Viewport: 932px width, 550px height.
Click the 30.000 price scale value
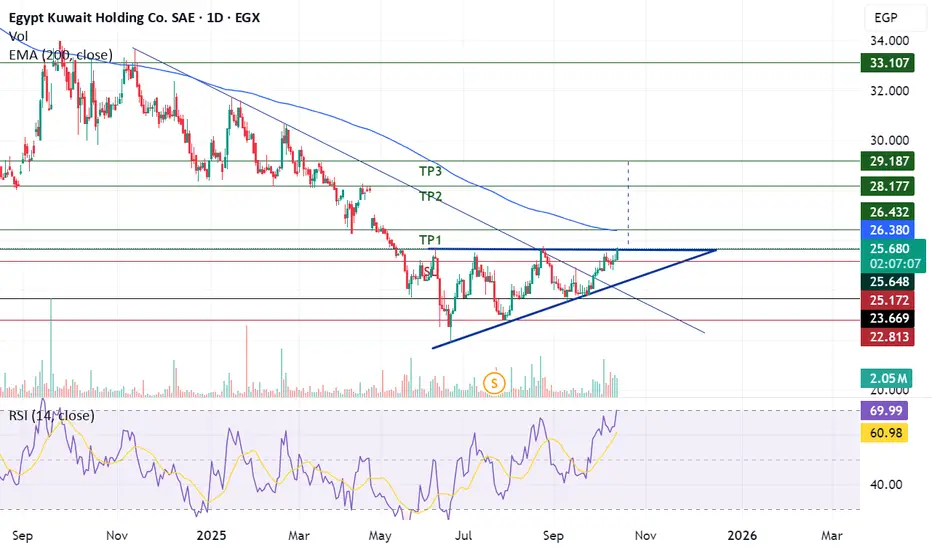click(889, 140)
